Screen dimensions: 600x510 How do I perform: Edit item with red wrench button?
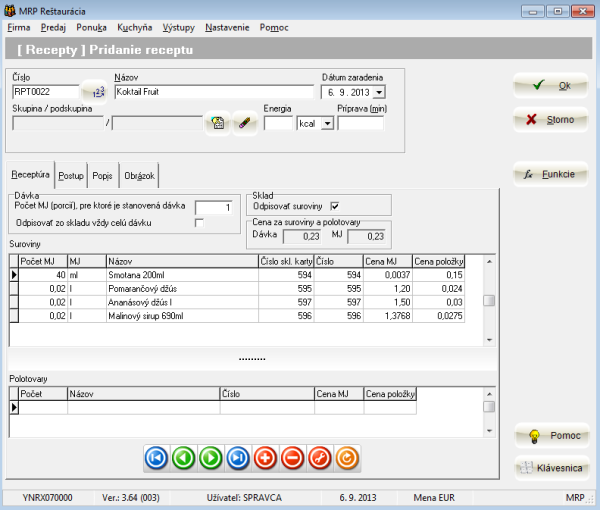tap(320, 458)
